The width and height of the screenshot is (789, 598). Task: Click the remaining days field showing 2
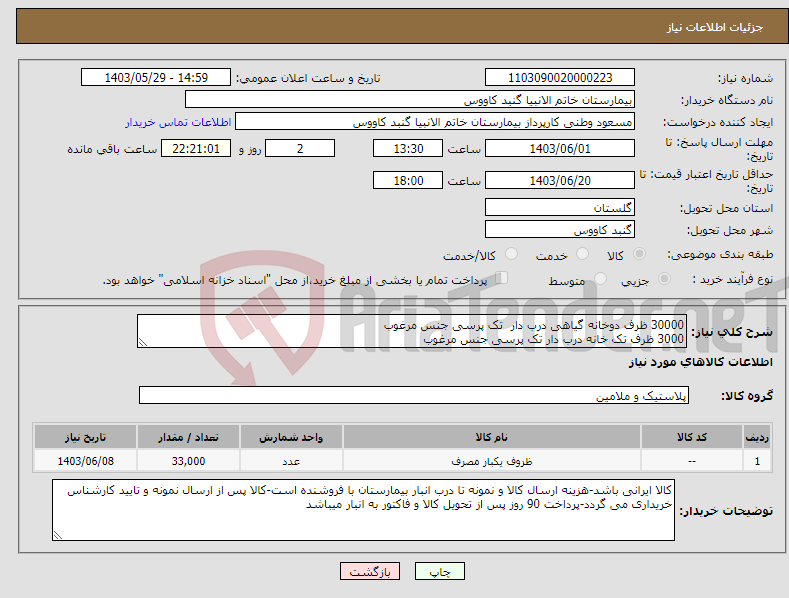pyautogui.click(x=300, y=148)
